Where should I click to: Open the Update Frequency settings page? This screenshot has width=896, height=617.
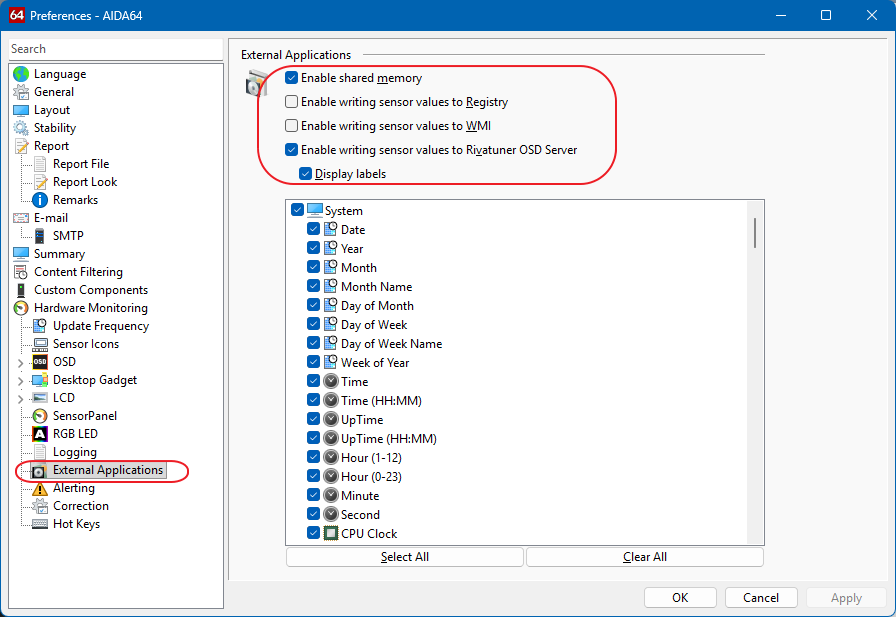tap(100, 326)
